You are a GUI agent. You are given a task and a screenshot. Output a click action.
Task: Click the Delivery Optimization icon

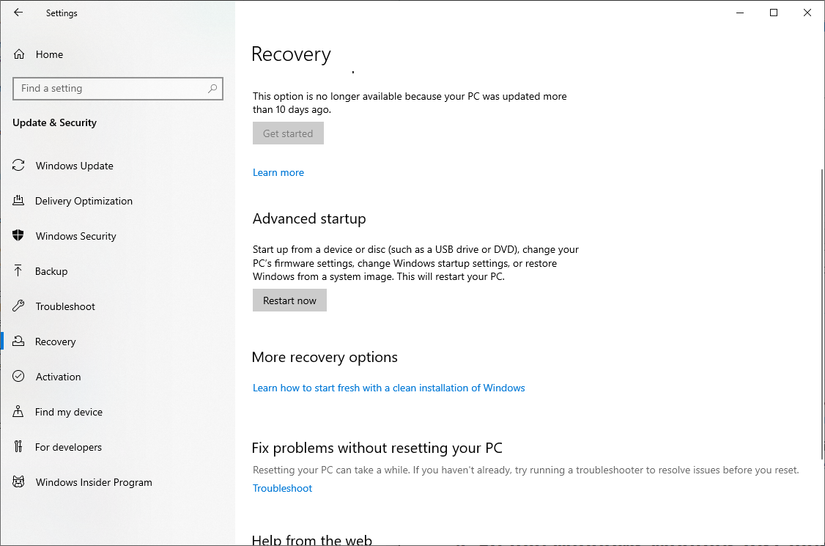[18, 200]
